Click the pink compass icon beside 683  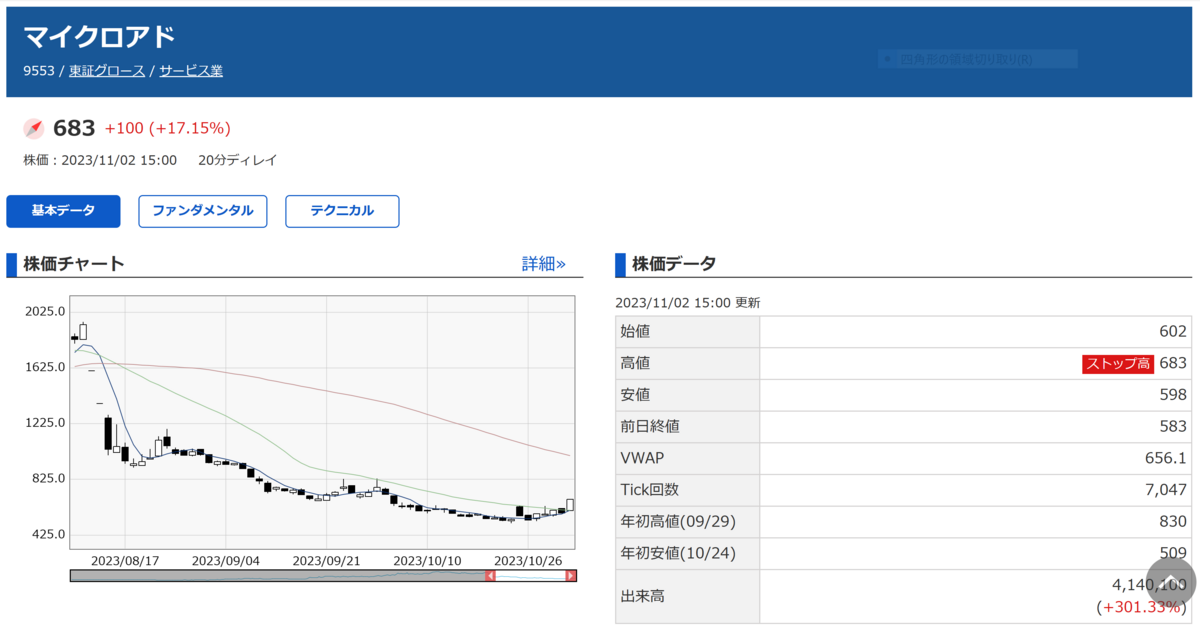tap(34, 128)
